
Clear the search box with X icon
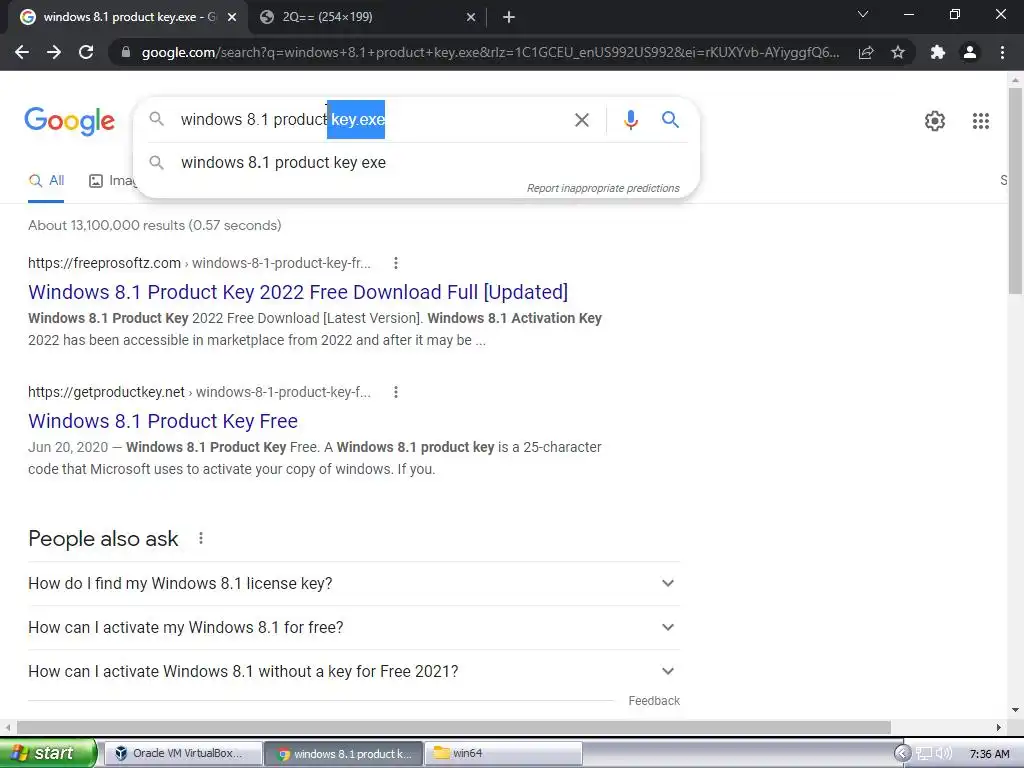click(581, 120)
